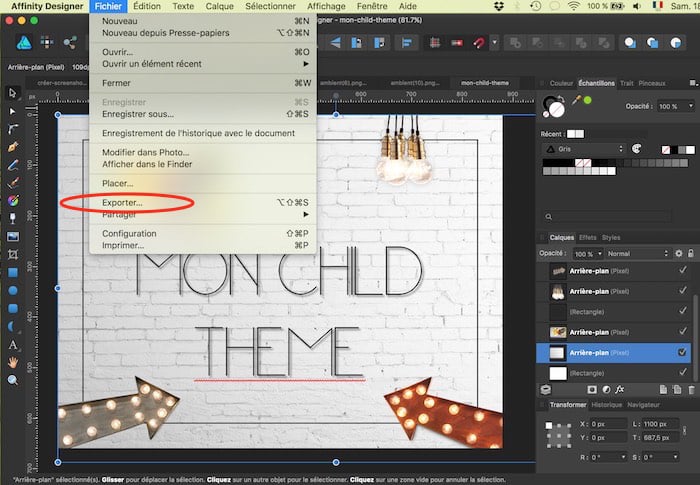Switch to the Historique tab
Screen dimensions: 700x485
pyautogui.click(x=607, y=405)
